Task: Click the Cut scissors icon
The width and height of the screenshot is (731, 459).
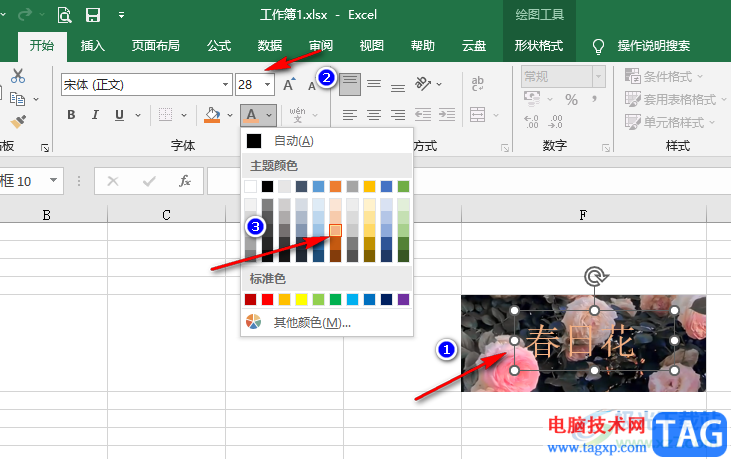Action: click(x=18, y=76)
